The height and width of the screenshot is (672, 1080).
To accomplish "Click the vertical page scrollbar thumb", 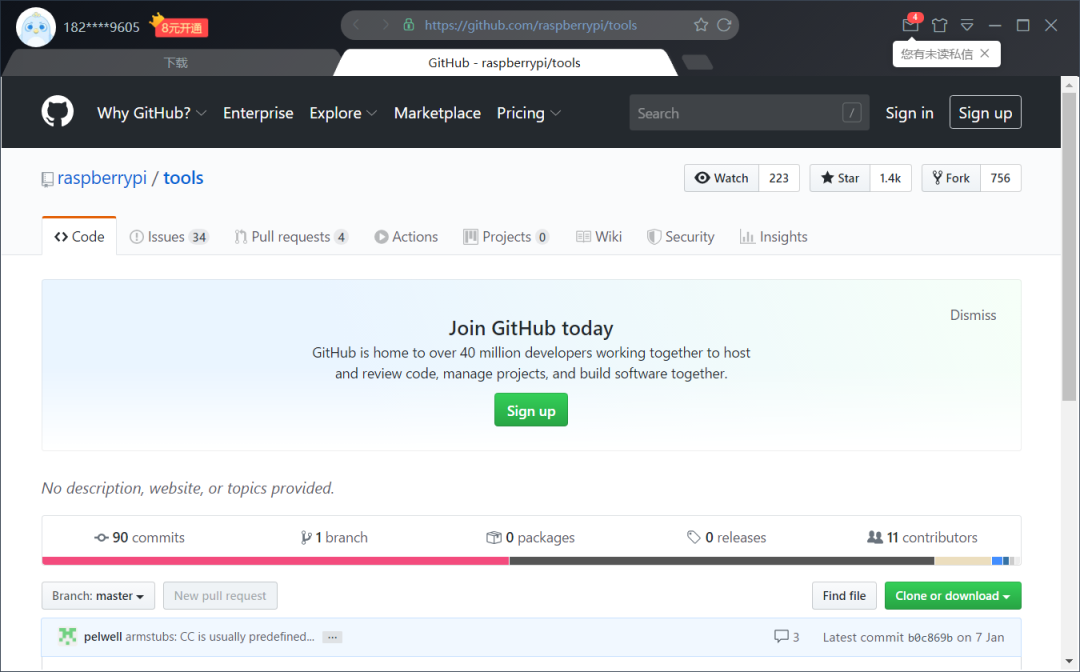I will pos(1069,246).
